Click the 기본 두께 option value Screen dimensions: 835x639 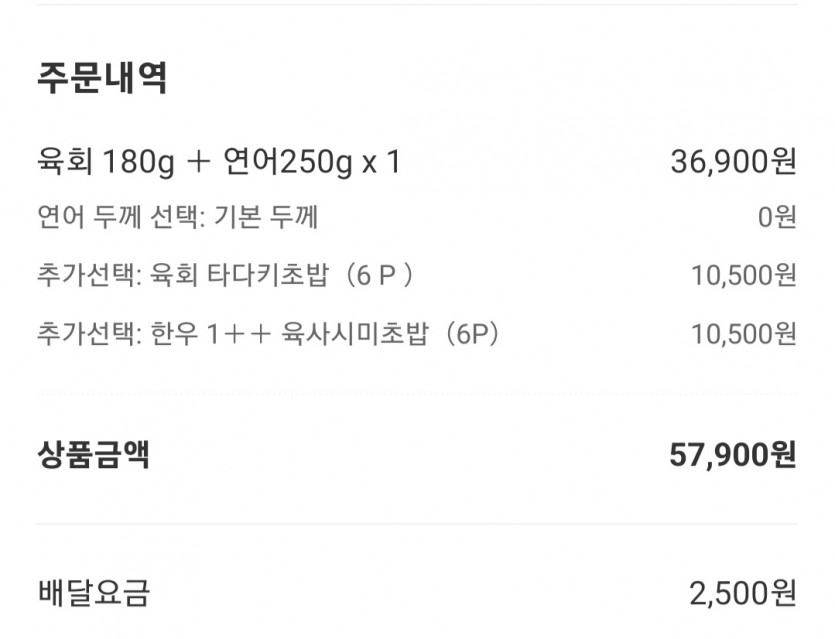(266, 217)
